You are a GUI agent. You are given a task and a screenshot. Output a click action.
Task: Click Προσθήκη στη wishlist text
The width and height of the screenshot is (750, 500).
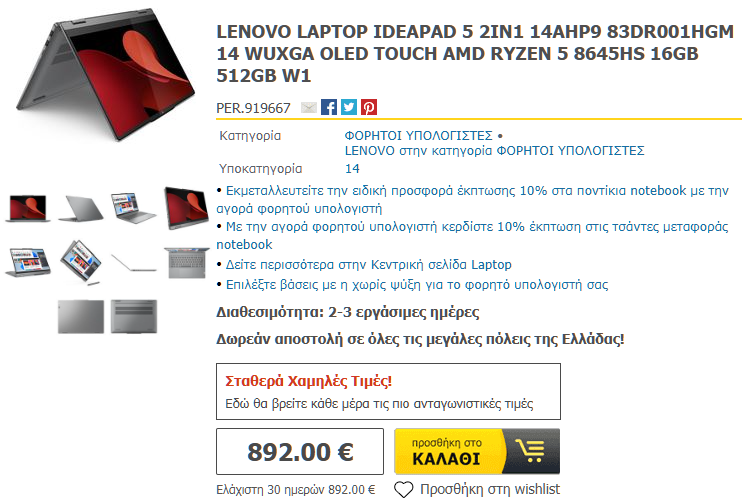pos(490,489)
